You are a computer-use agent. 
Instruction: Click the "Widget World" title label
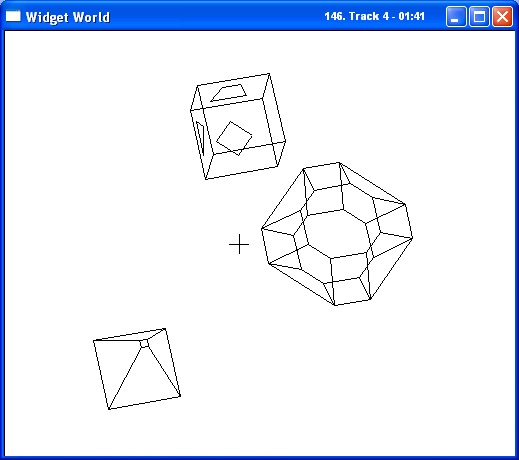[x=68, y=17]
